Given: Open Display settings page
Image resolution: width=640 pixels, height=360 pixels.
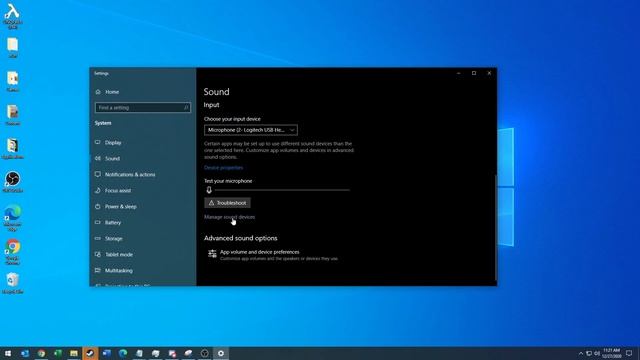Looking at the screenshot, I should pos(113,142).
